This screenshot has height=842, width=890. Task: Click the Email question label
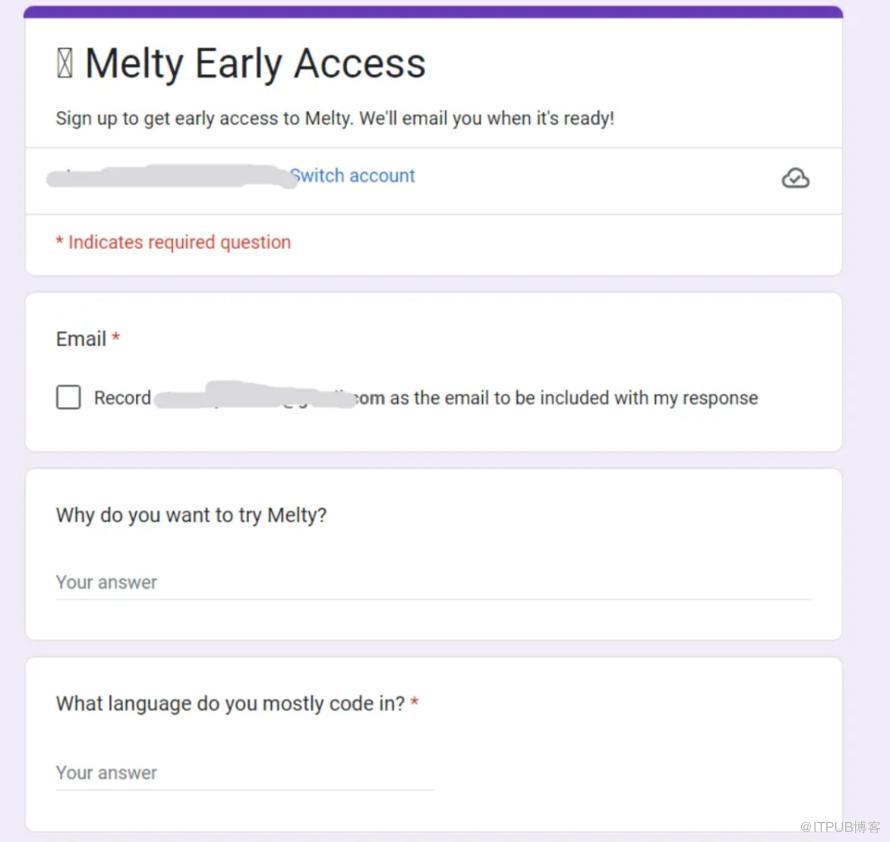81,339
